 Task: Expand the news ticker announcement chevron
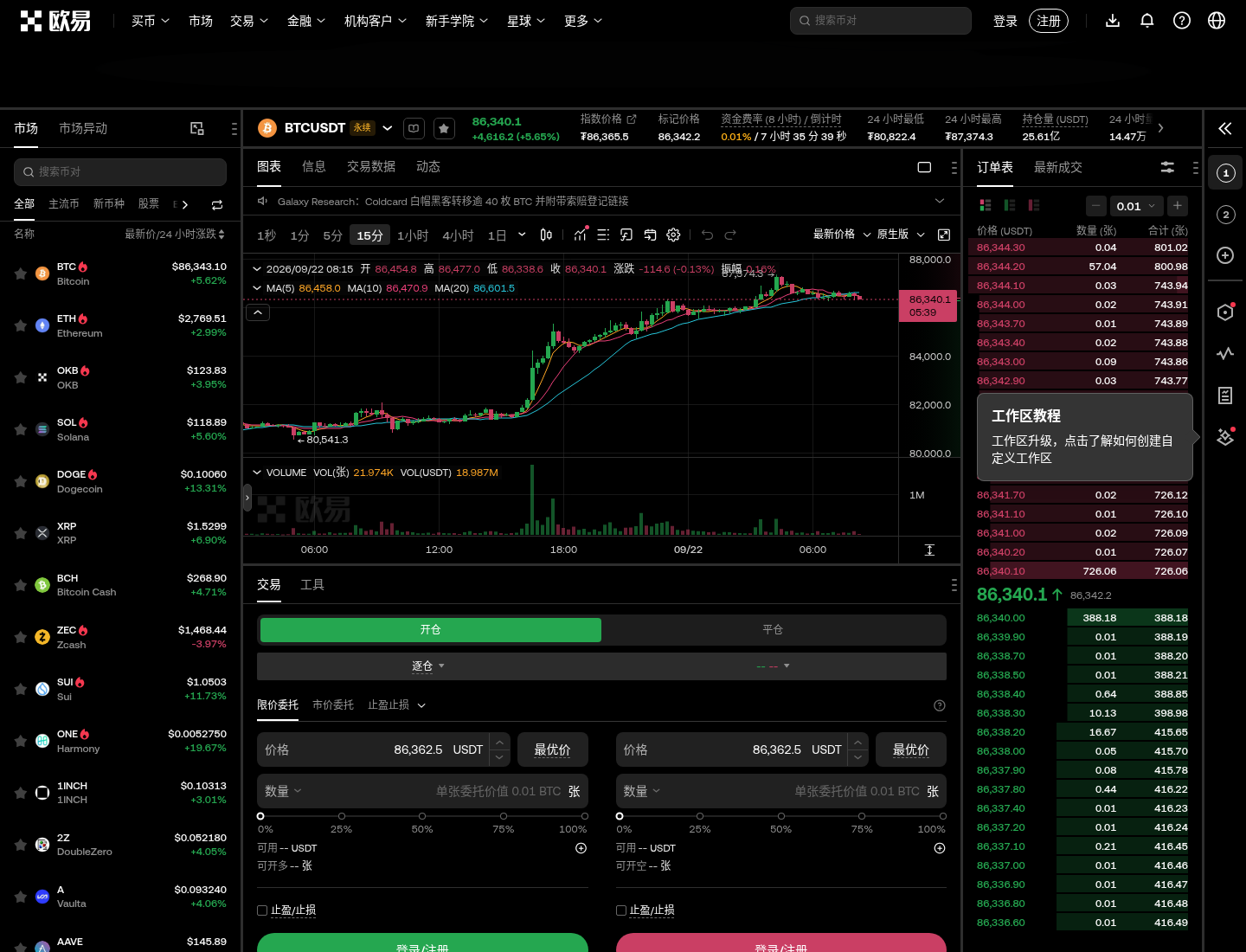click(940, 201)
